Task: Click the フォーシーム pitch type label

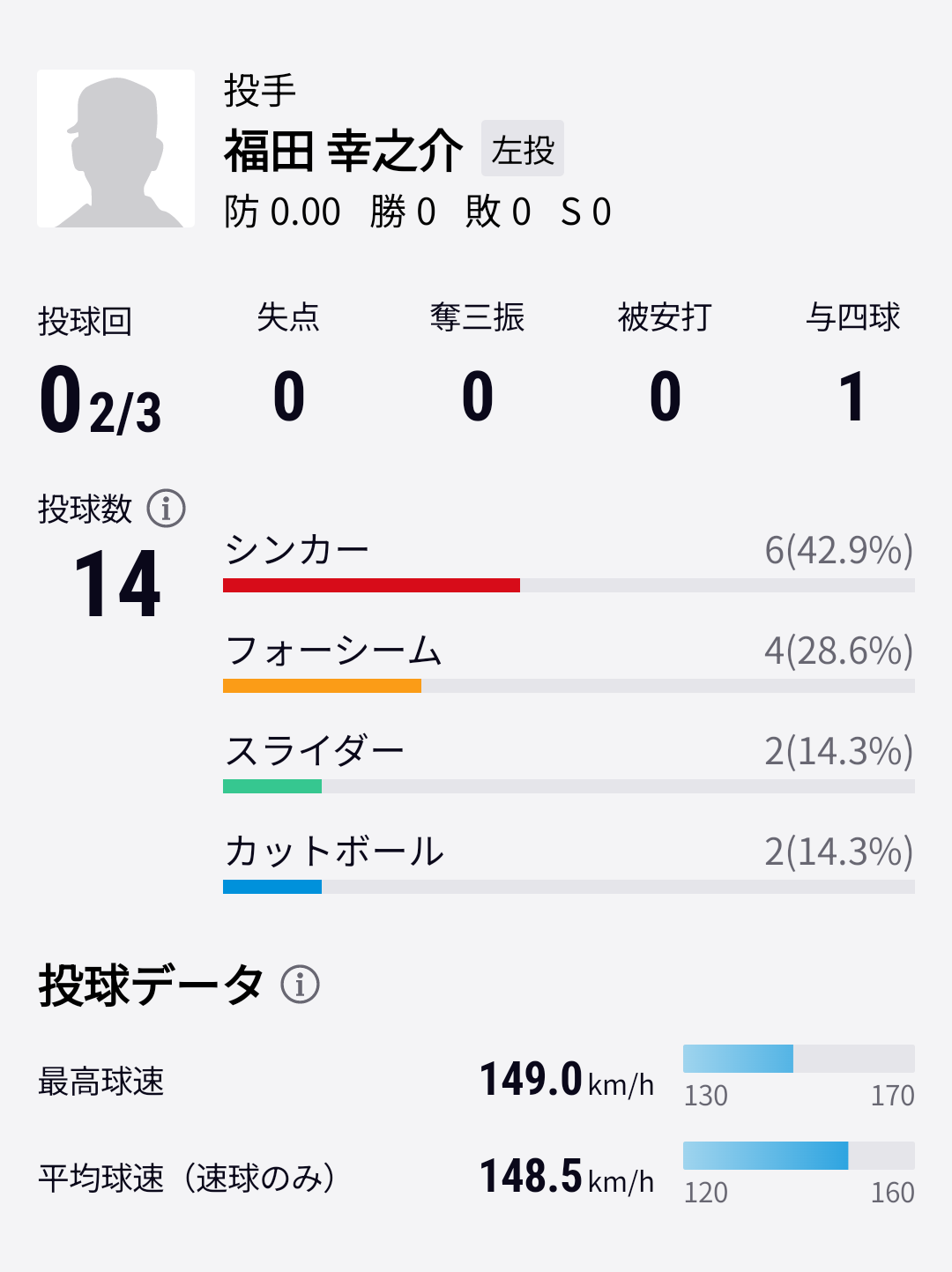Action: pos(333,651)
